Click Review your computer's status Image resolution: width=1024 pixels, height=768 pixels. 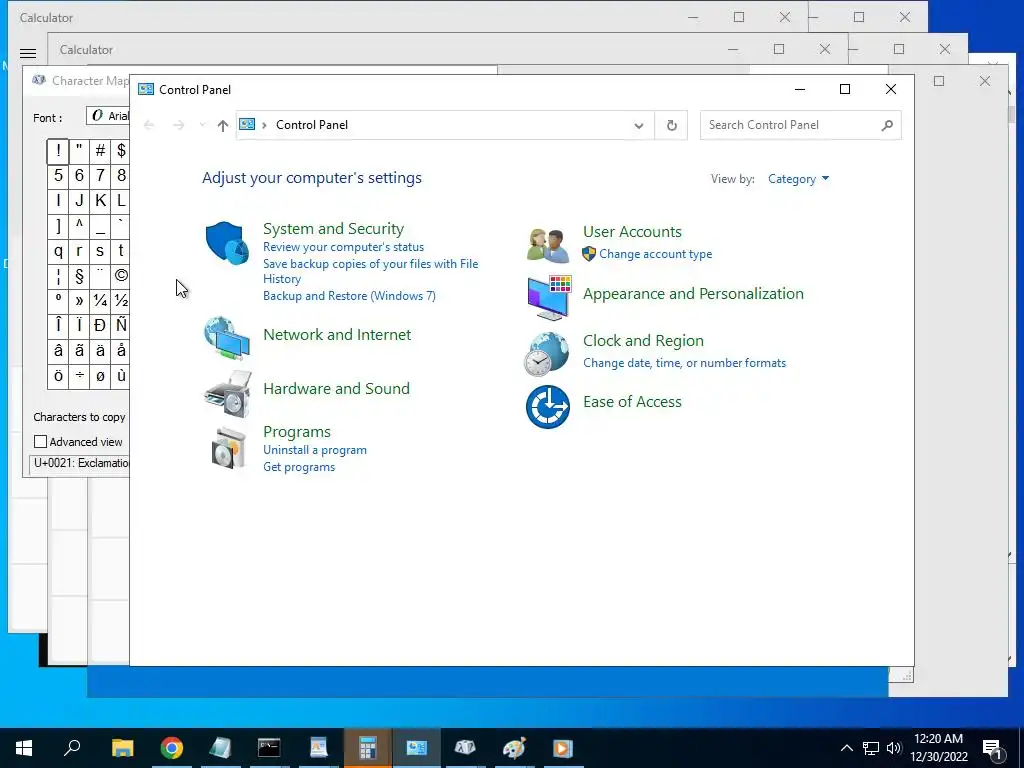pyautogui.click(x=344, y=247)
